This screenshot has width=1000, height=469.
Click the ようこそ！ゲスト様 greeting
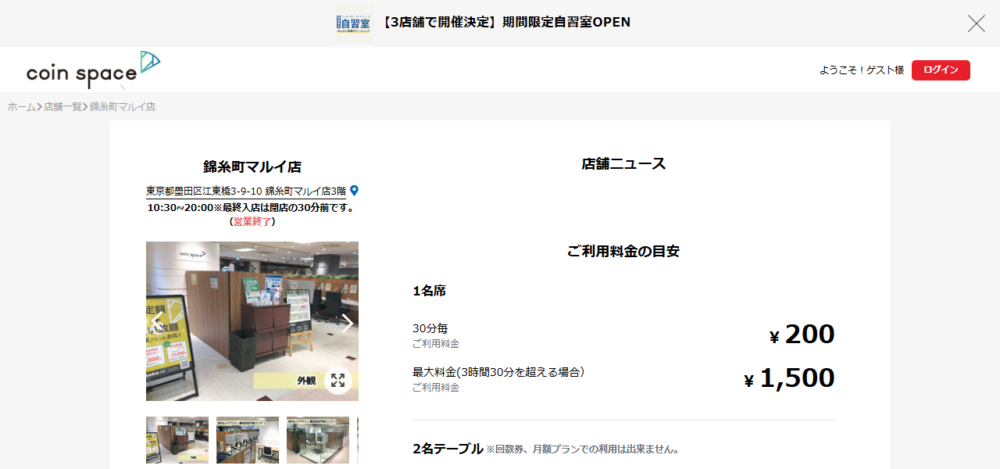point(862,70)
